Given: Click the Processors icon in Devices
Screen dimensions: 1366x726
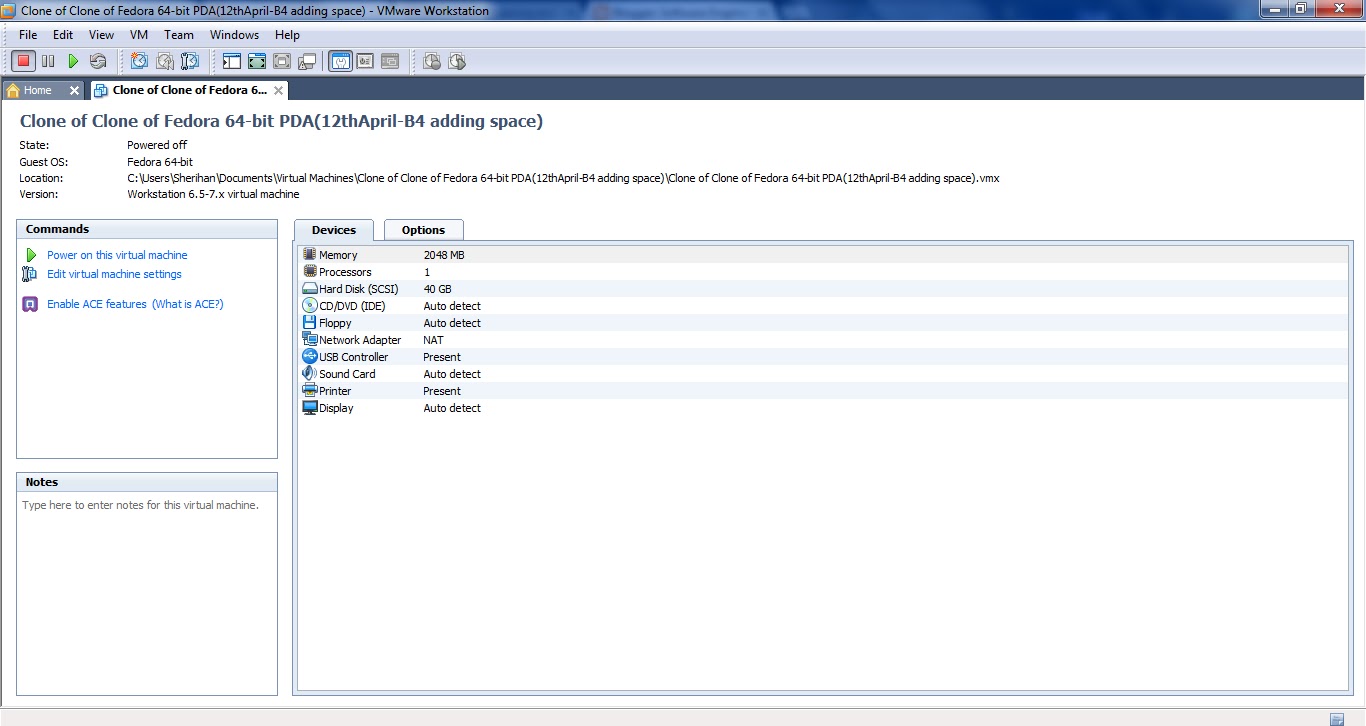Looking at the screenshot, I should tap(310, 272).
